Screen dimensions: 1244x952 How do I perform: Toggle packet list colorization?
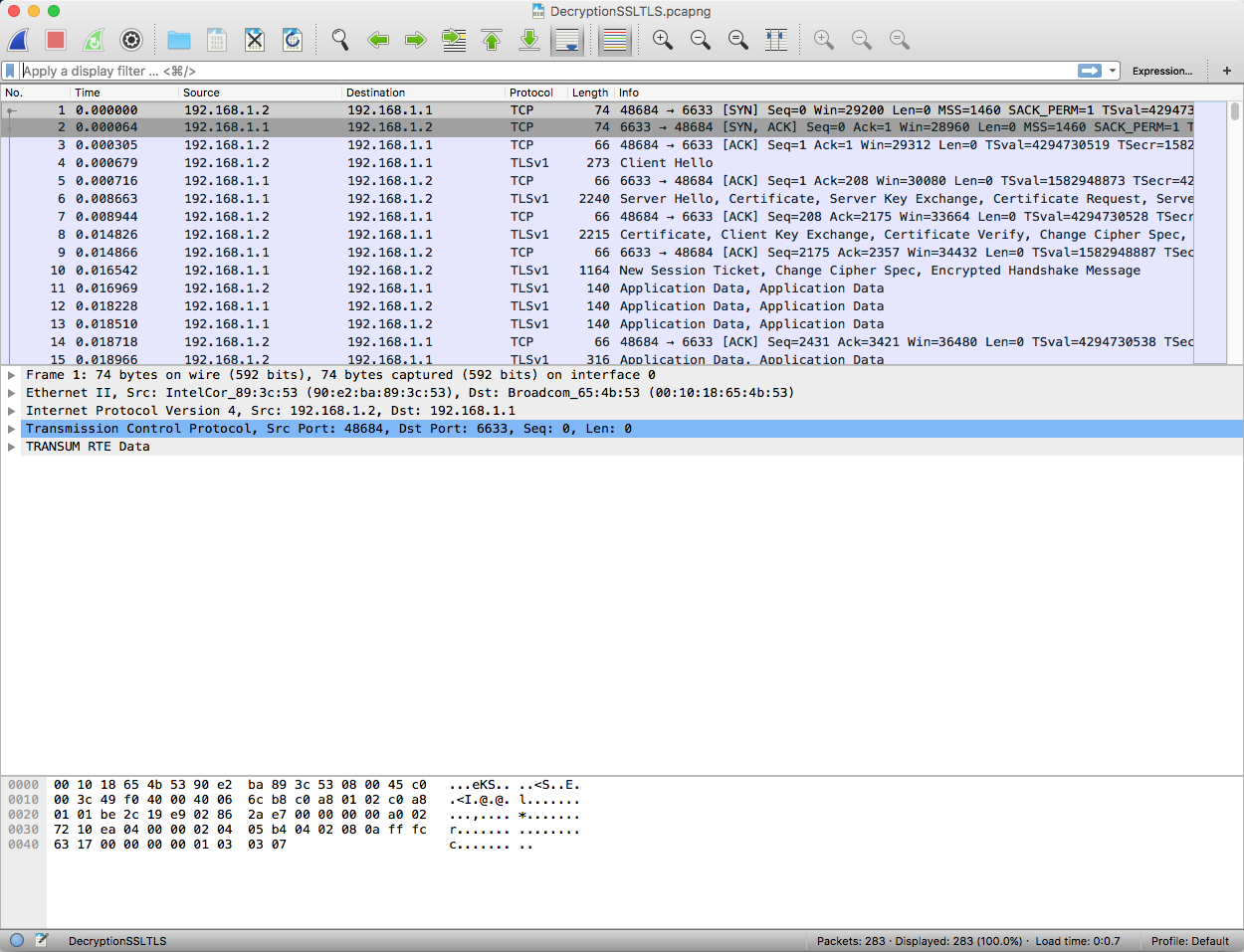click(x=614, y=40)
